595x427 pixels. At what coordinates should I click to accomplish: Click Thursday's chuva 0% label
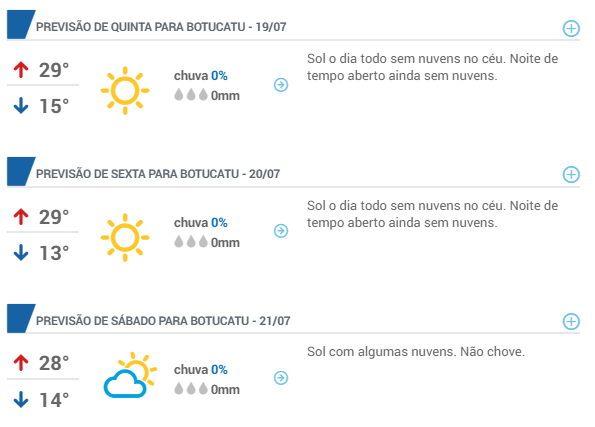tap(201, 76)
